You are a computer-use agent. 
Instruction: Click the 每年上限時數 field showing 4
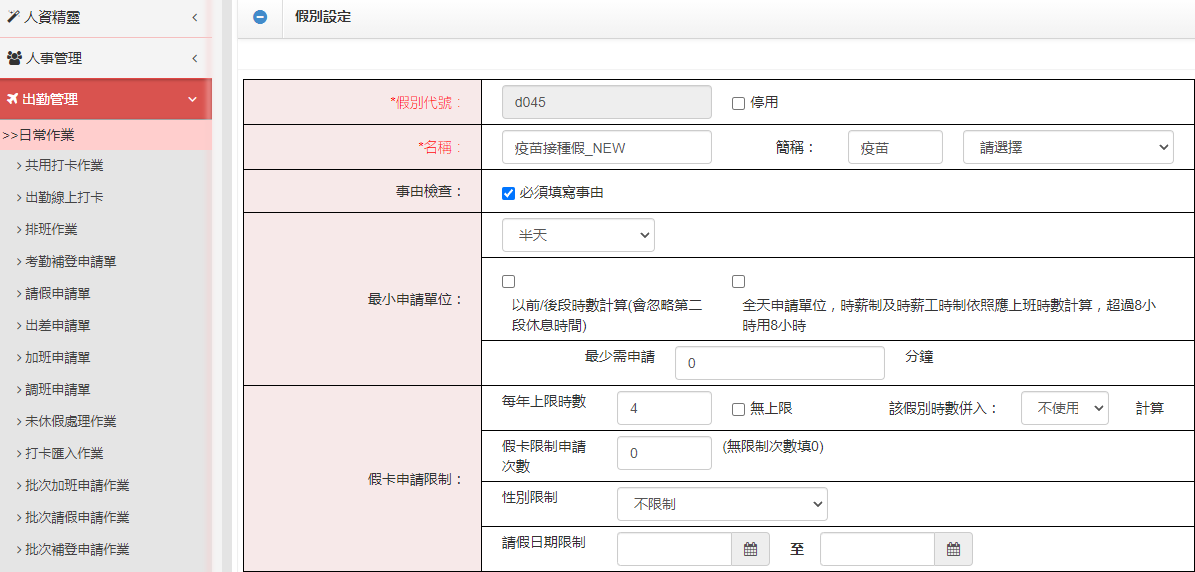tap(664, 408)
